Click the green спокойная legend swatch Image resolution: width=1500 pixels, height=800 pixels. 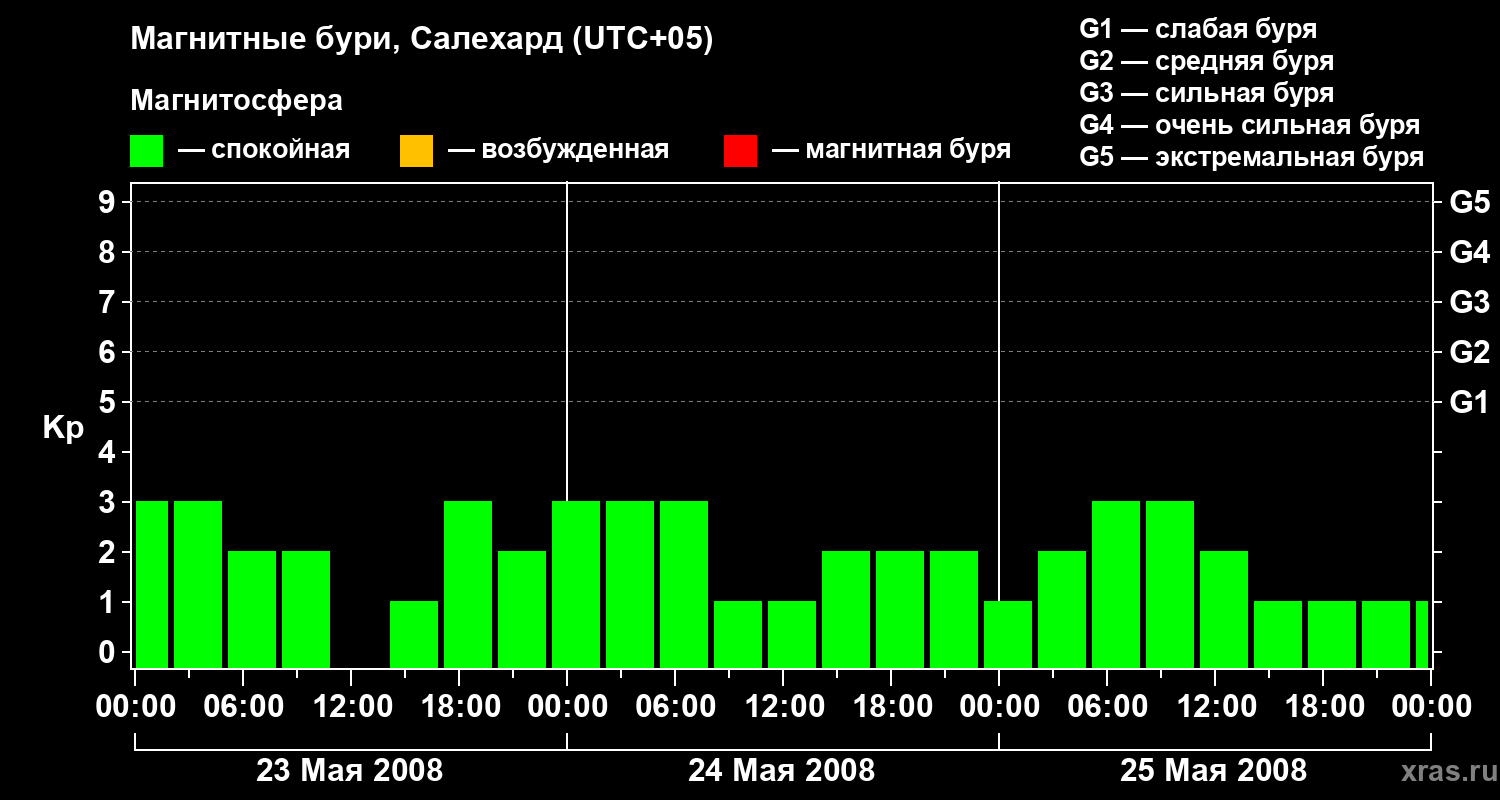click(x=147, y=151)
